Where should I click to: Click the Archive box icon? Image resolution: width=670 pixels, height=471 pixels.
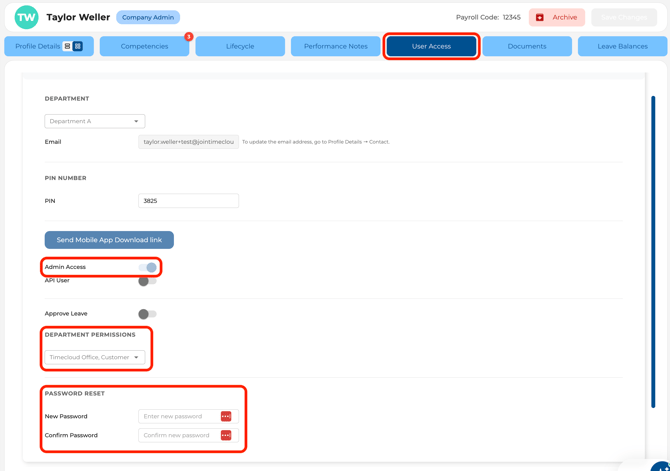[x=540, y=17]
